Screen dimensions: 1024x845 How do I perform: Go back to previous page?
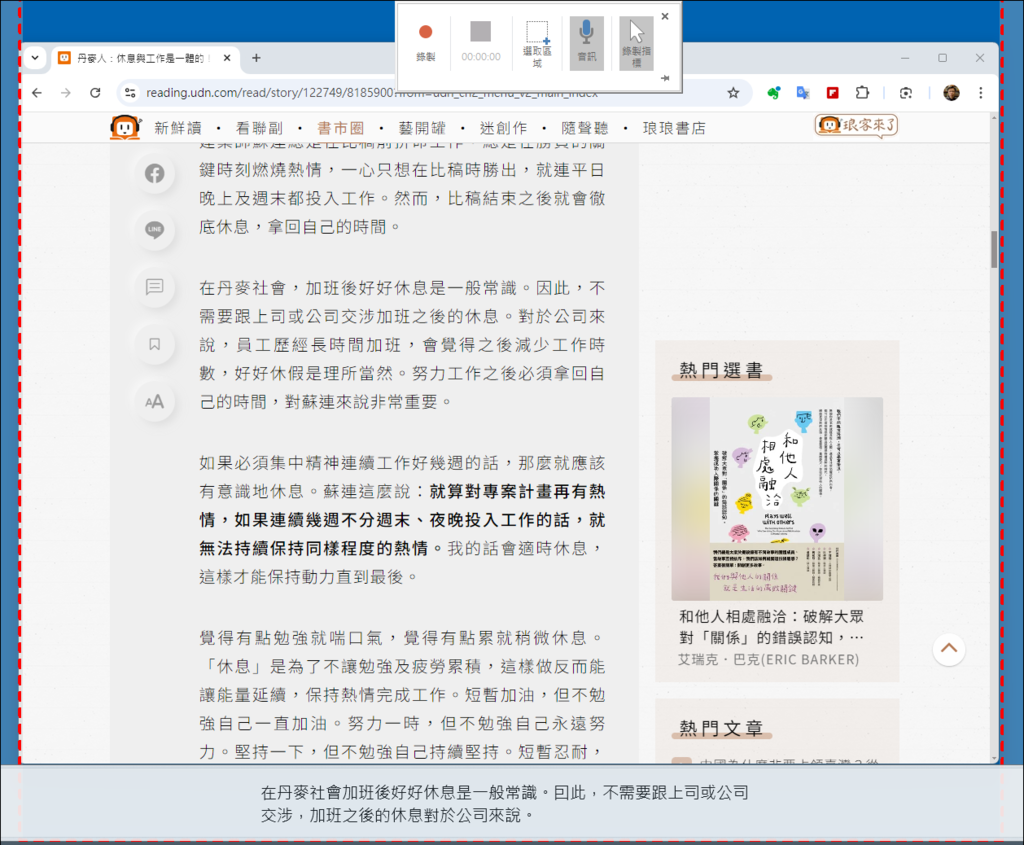[x=37, y=93]
